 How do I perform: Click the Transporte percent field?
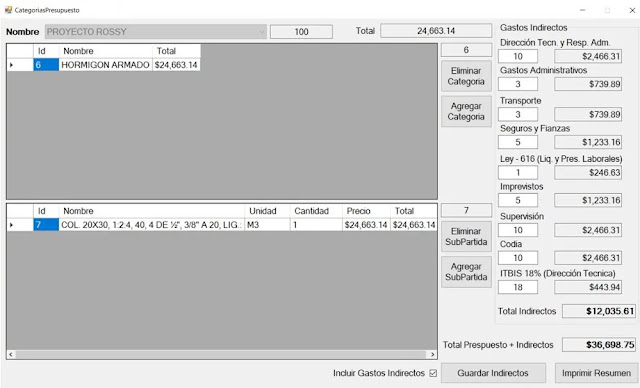(x=518, y=114)
